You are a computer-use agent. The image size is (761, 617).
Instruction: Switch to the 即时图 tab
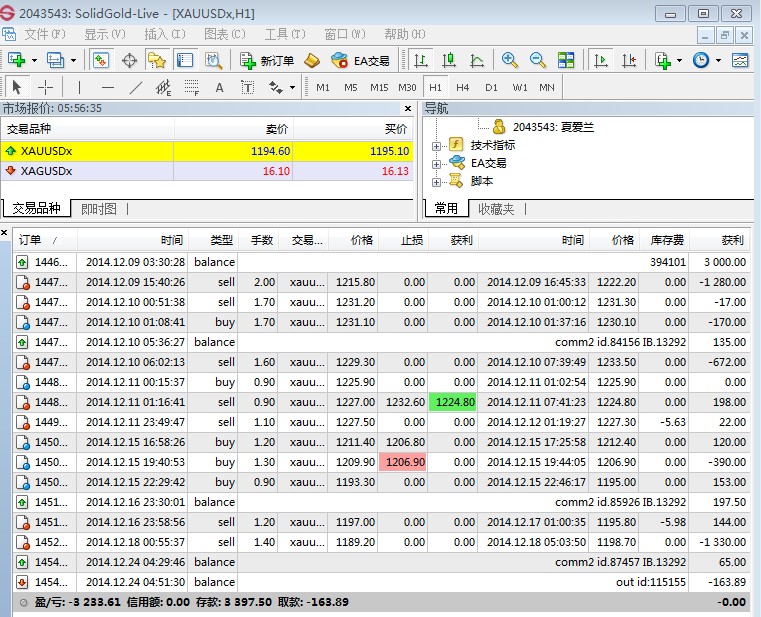click(x=99, y=209)
